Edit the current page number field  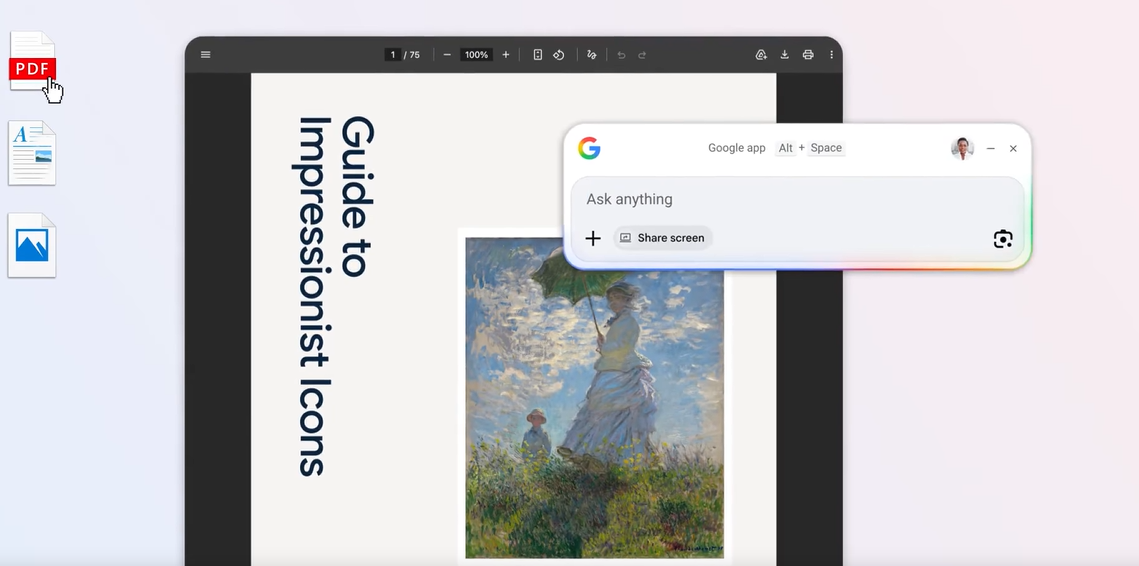tap(393, 54)
